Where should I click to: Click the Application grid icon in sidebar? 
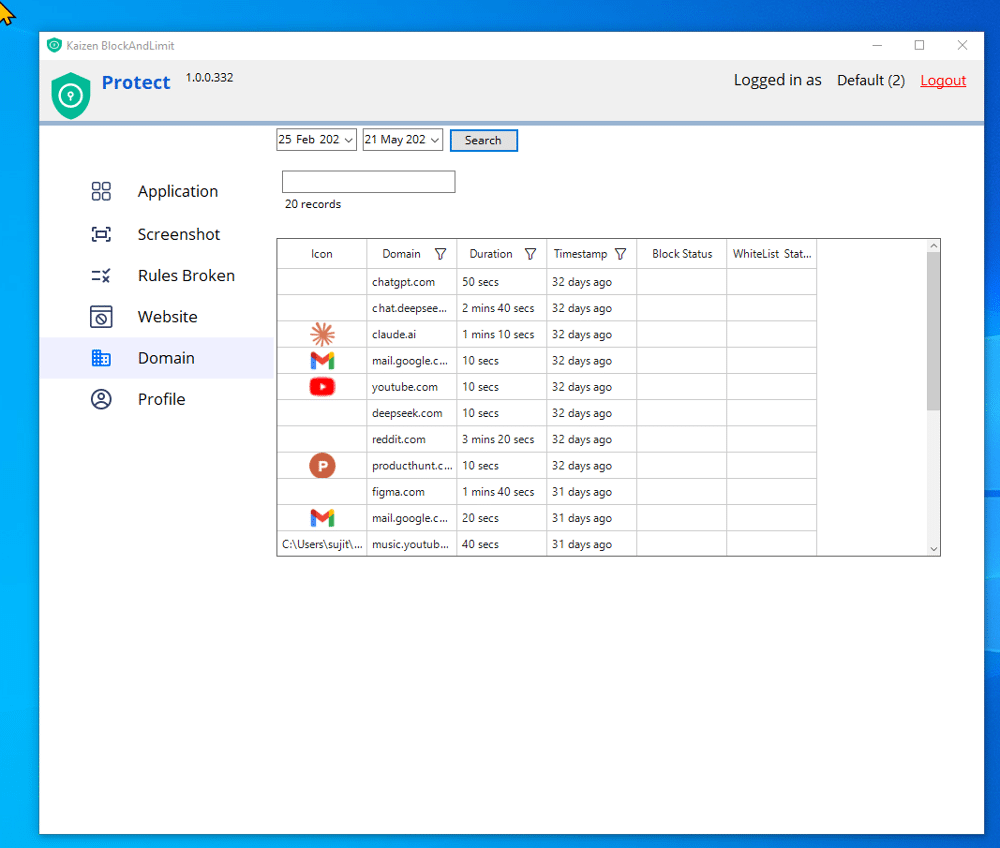tap(101, 191)
